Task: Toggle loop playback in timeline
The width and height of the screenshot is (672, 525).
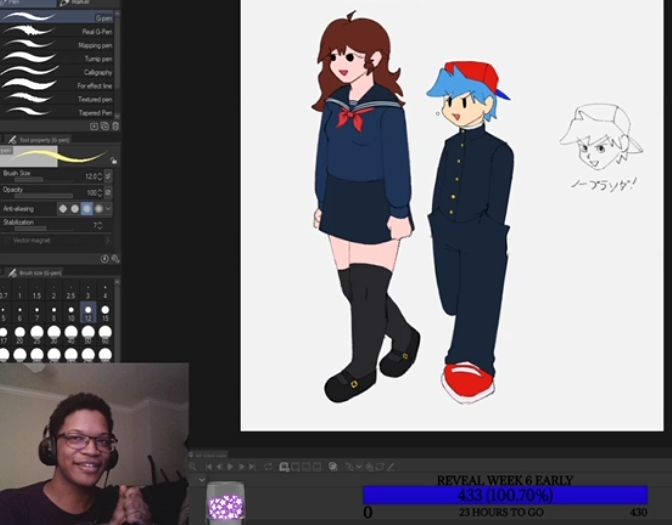Action: 268,467
